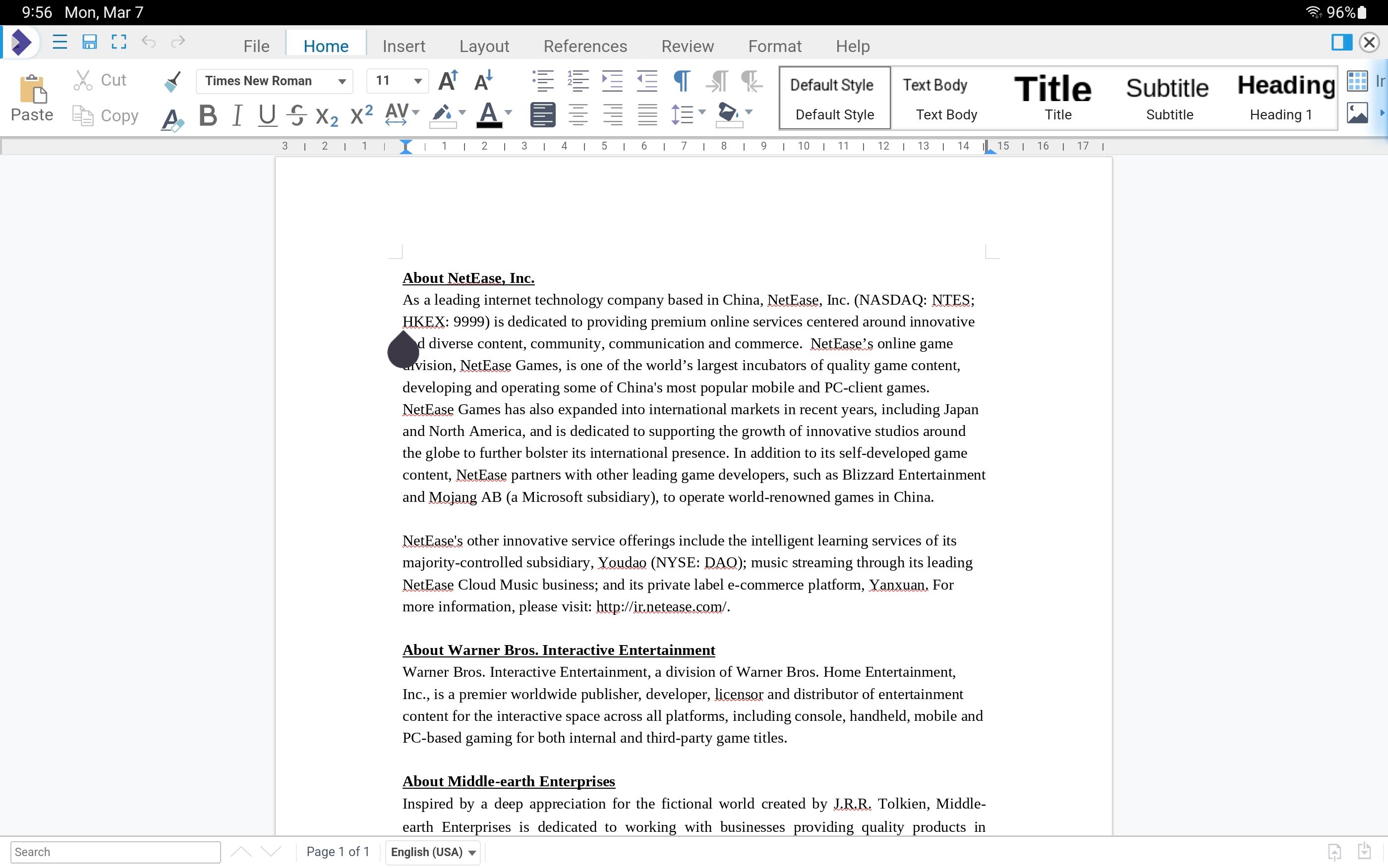
Task: Focus the Search input field
Action: point(116,852)
